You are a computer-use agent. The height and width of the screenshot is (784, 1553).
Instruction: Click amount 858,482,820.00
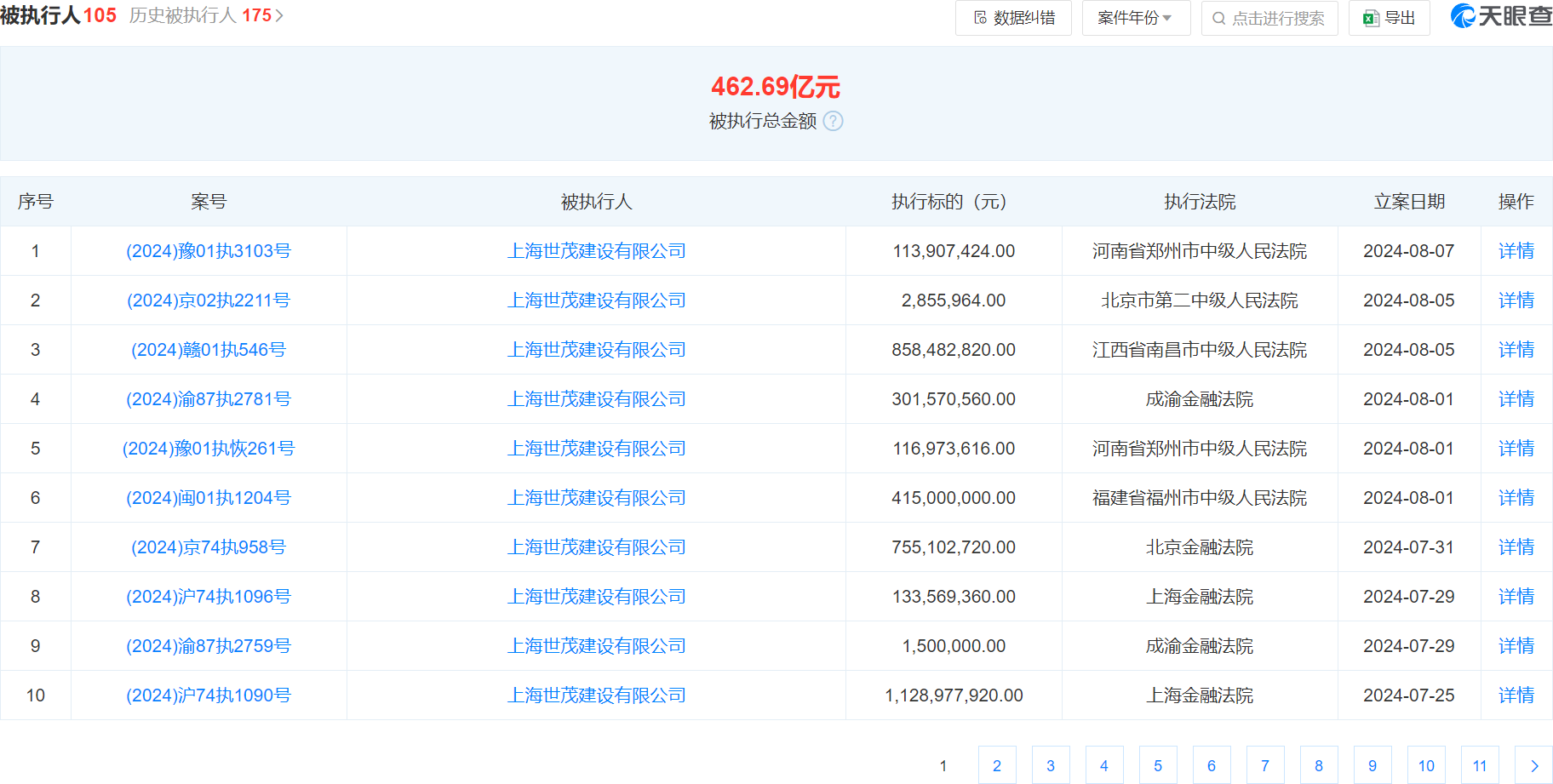pos(954,350)
